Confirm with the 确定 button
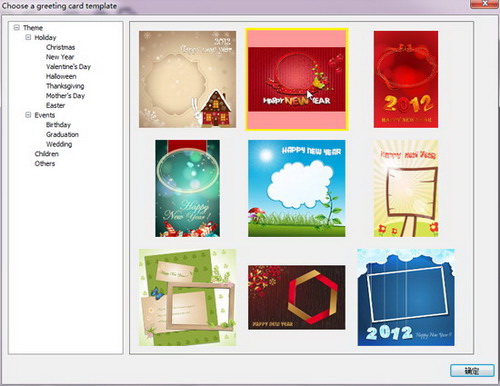 472,371
